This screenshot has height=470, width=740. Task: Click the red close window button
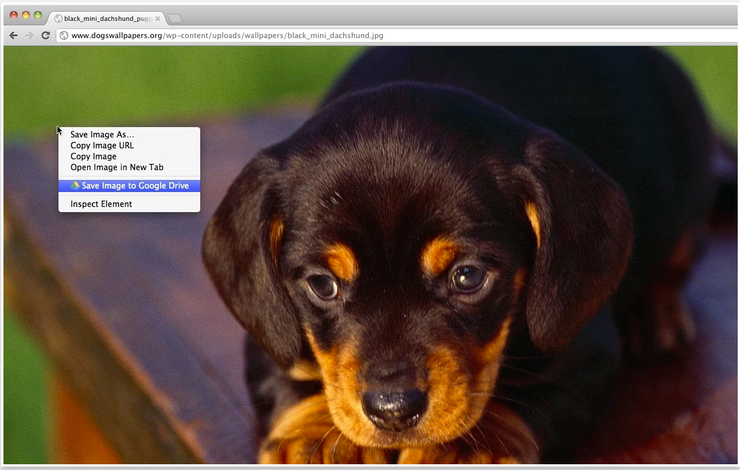click(14, 16)
